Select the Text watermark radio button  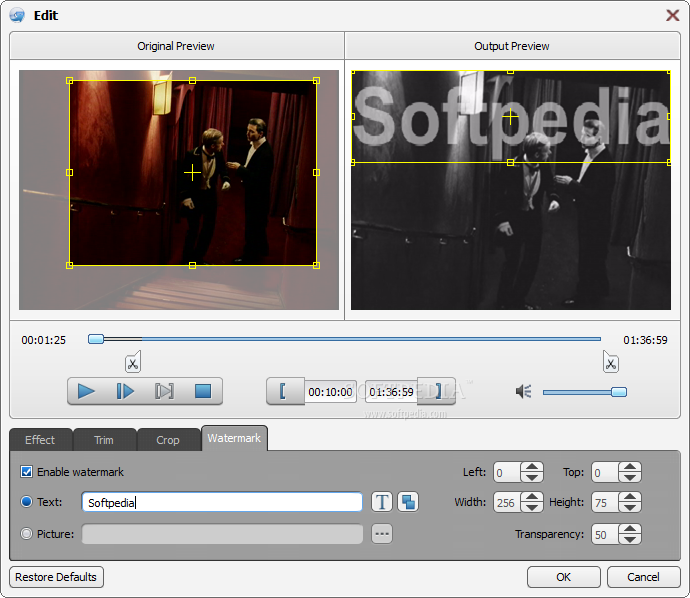[26, 502]
